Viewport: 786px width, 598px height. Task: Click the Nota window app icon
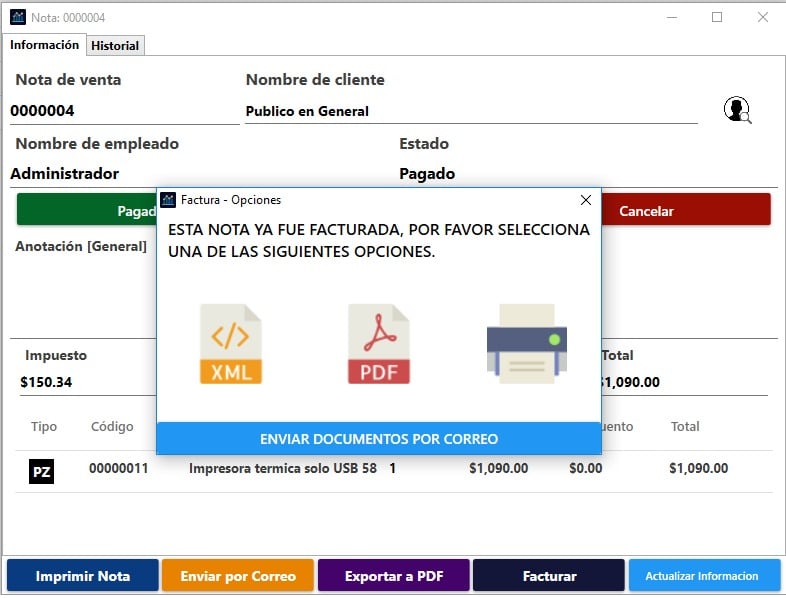point(17,17)
